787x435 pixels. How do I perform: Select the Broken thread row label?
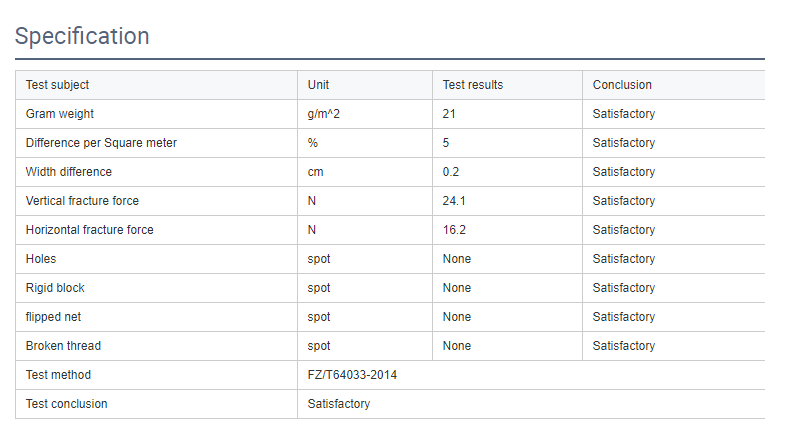(63, 346)
